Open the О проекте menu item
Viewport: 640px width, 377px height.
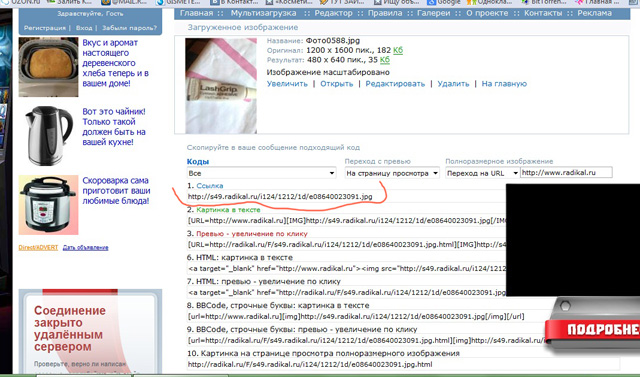click(487, 13)
